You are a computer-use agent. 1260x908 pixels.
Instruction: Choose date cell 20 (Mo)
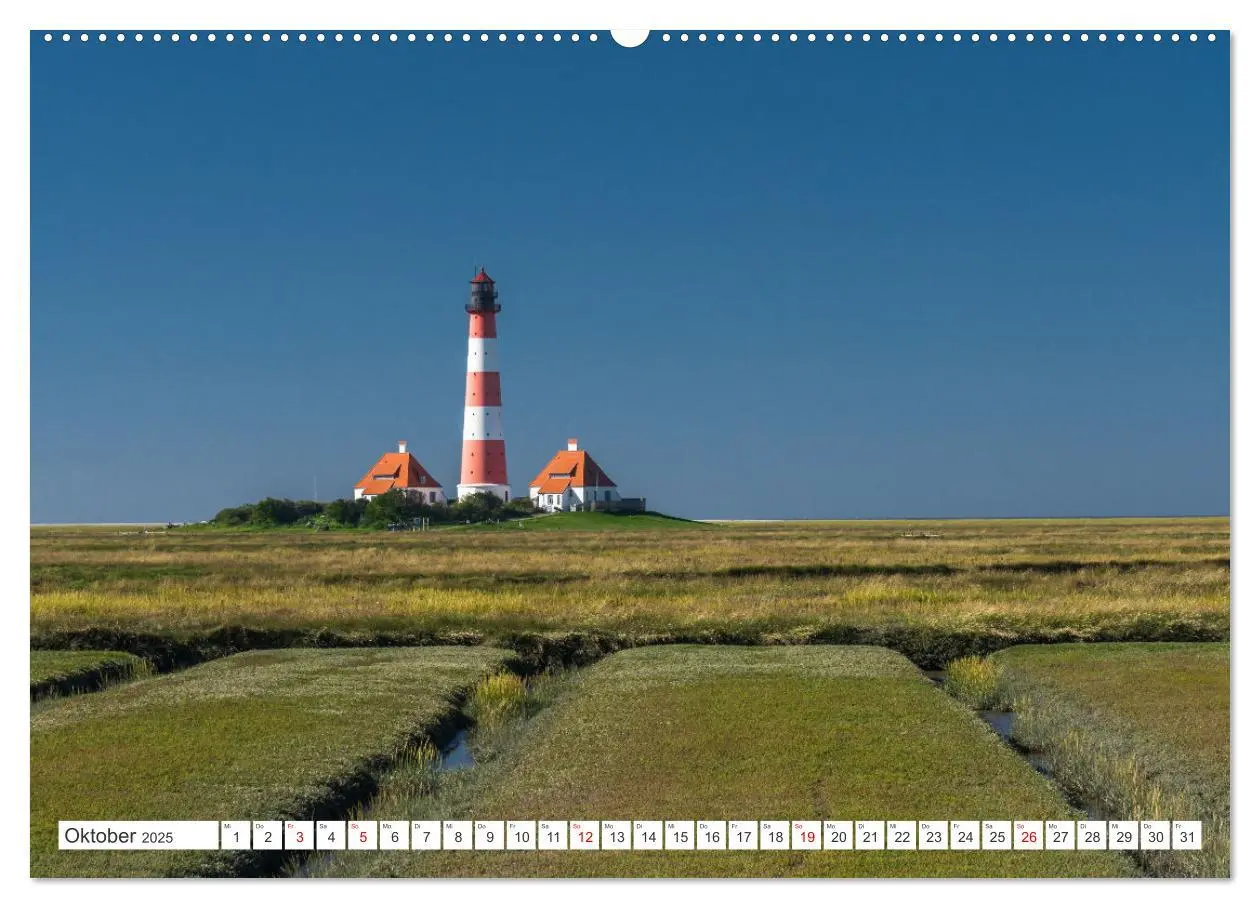point(837,836)
